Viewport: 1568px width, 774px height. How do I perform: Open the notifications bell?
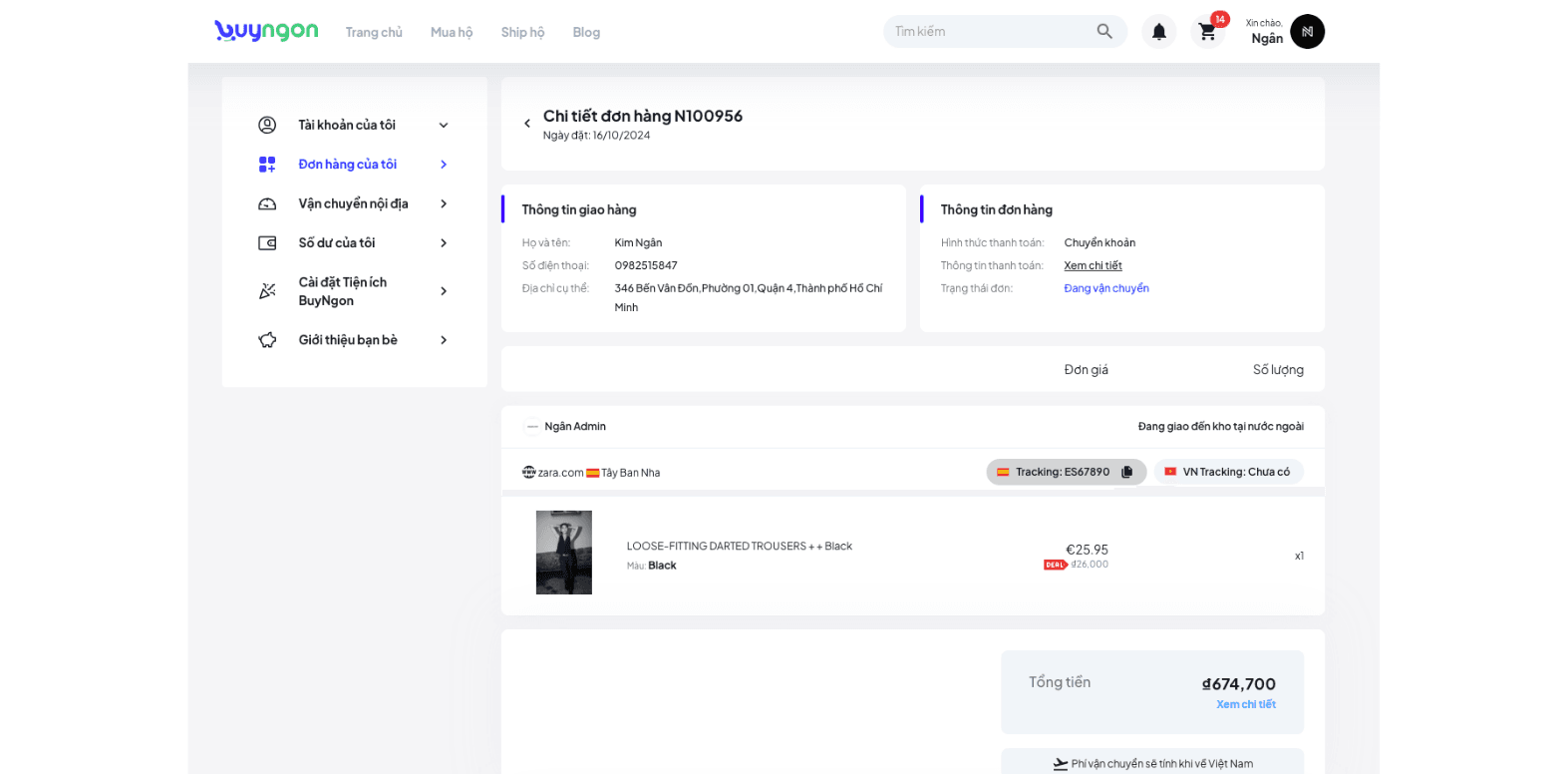pyautogui.click(x=1158, y=32)
